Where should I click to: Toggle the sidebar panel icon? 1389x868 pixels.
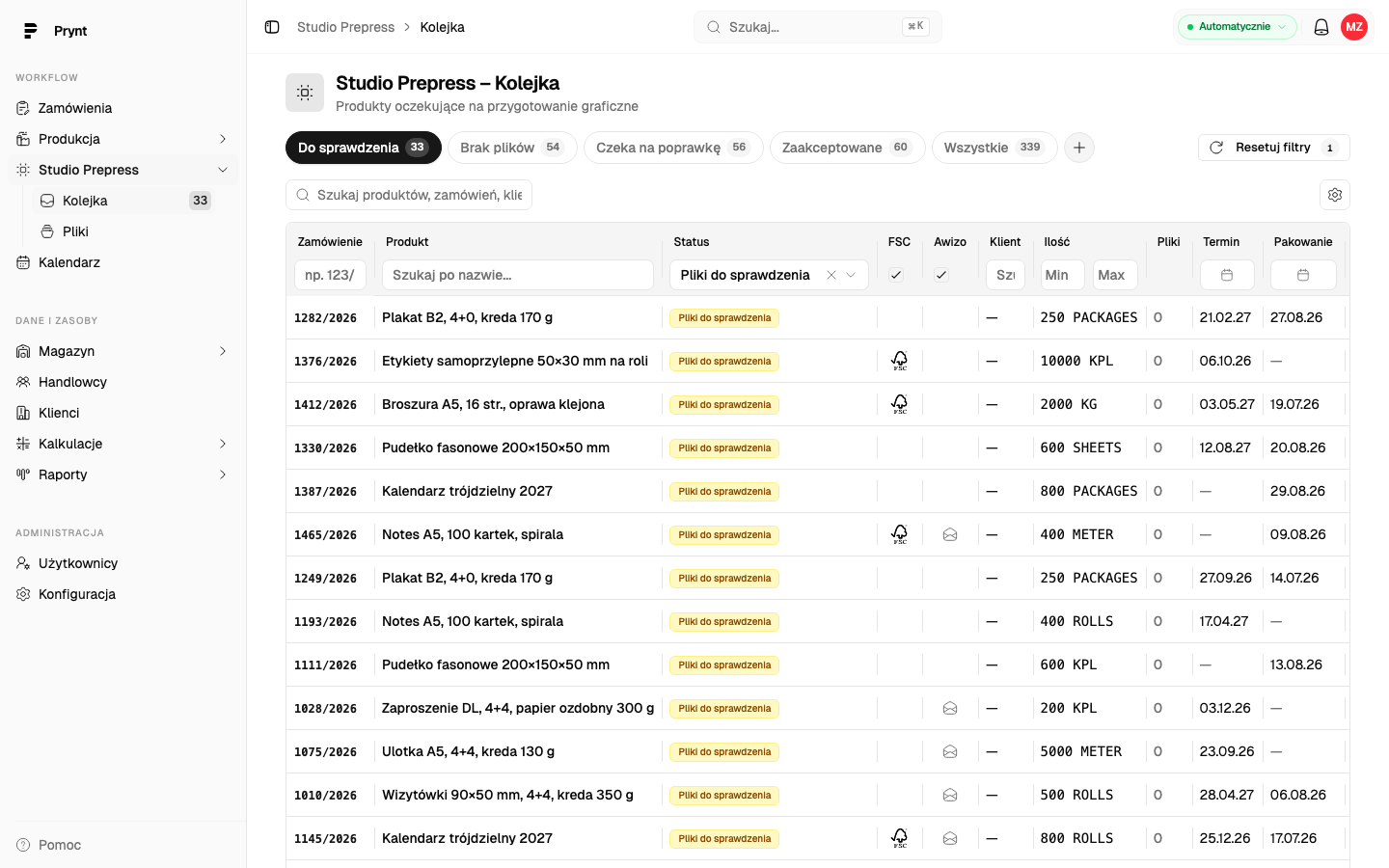(272, 27)
